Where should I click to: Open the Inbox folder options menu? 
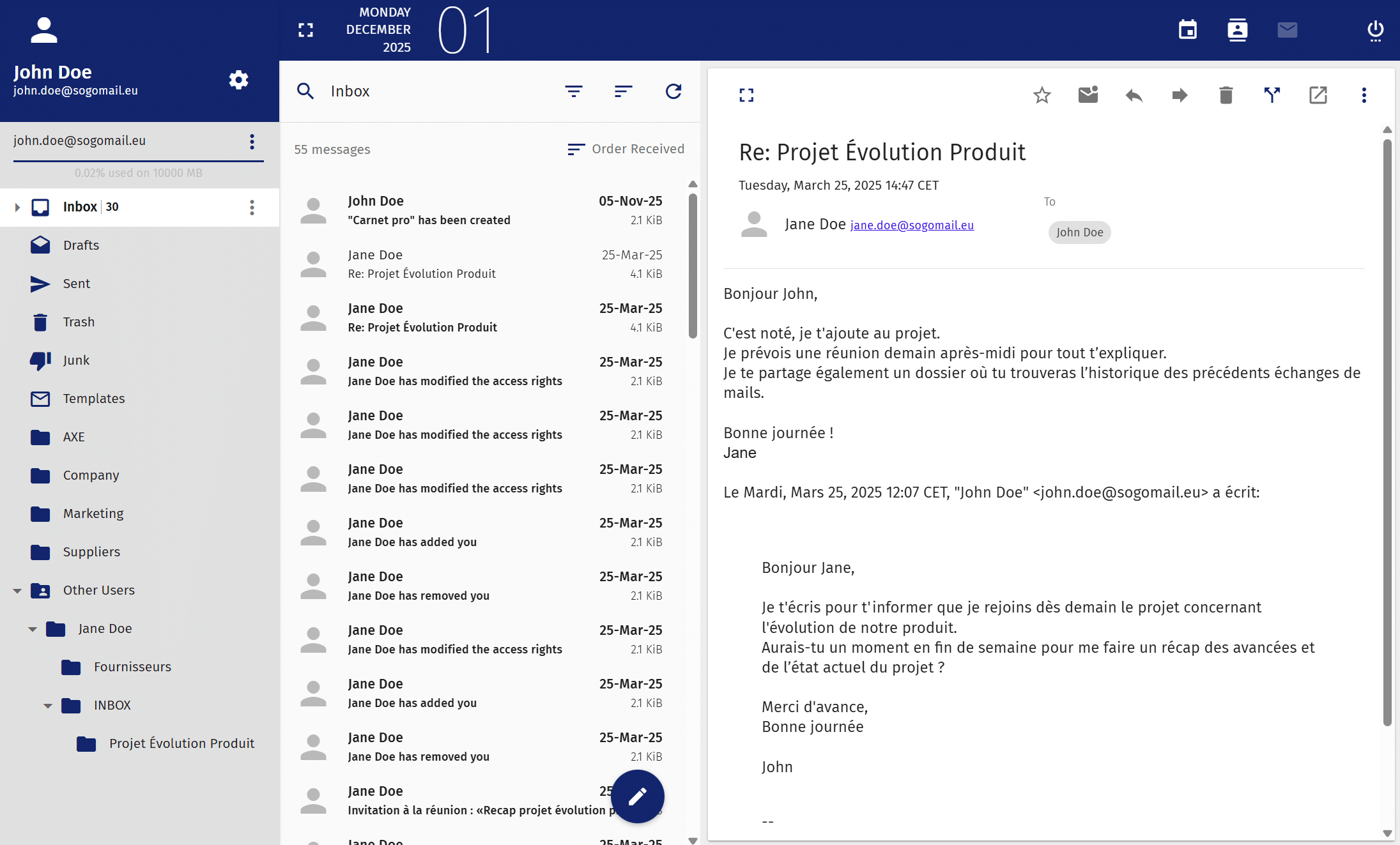(x=252, y=207)
